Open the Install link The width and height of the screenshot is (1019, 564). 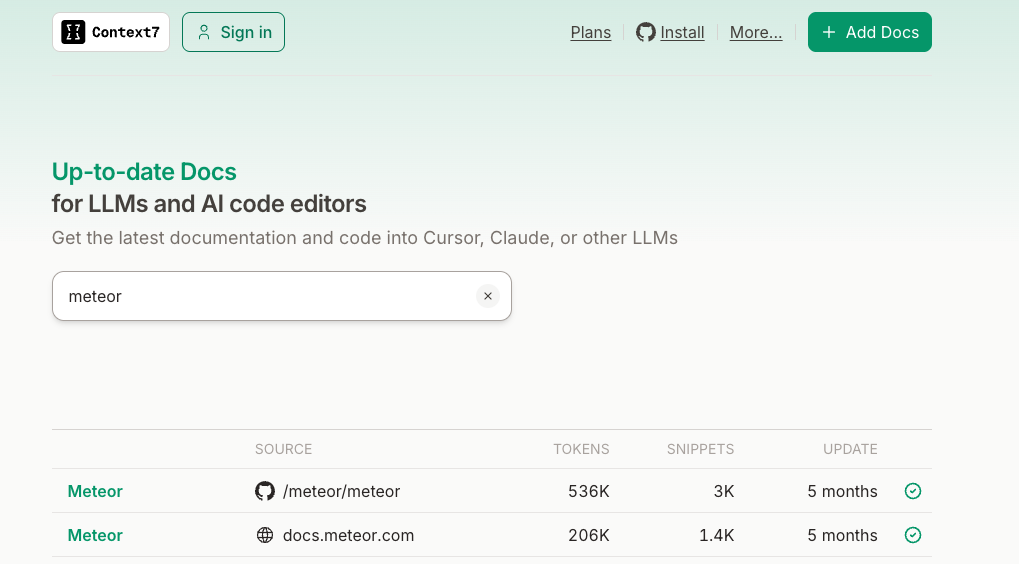coord(682,32)
